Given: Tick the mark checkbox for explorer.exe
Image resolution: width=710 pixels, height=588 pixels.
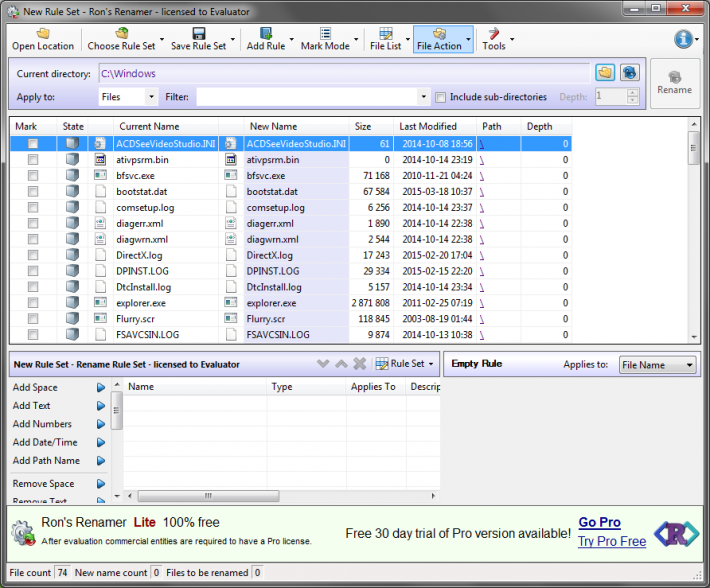Looking at the screenshot, I should [33, 302].
